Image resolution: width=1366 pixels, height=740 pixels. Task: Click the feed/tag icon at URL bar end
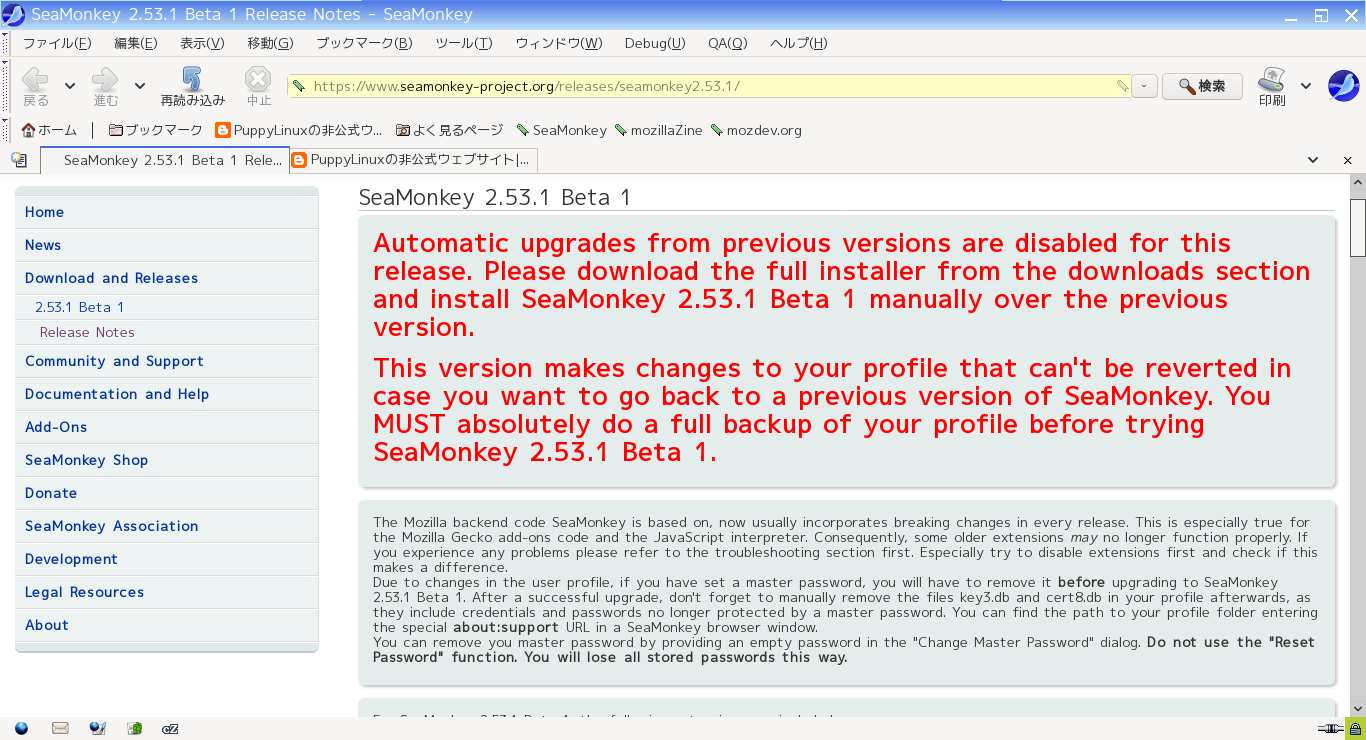click(1122, 86)
